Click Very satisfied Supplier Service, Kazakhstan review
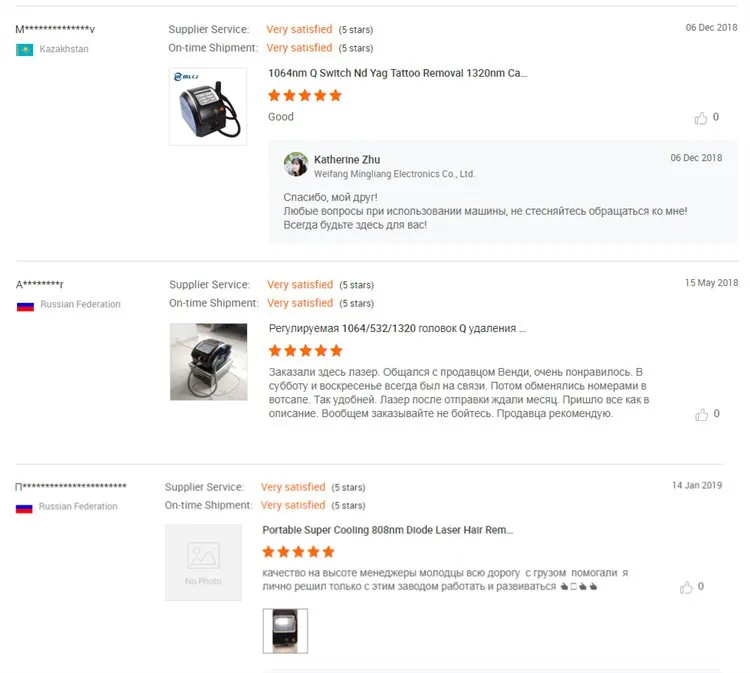This screenshot has width=750, height=673. [299, 30]
